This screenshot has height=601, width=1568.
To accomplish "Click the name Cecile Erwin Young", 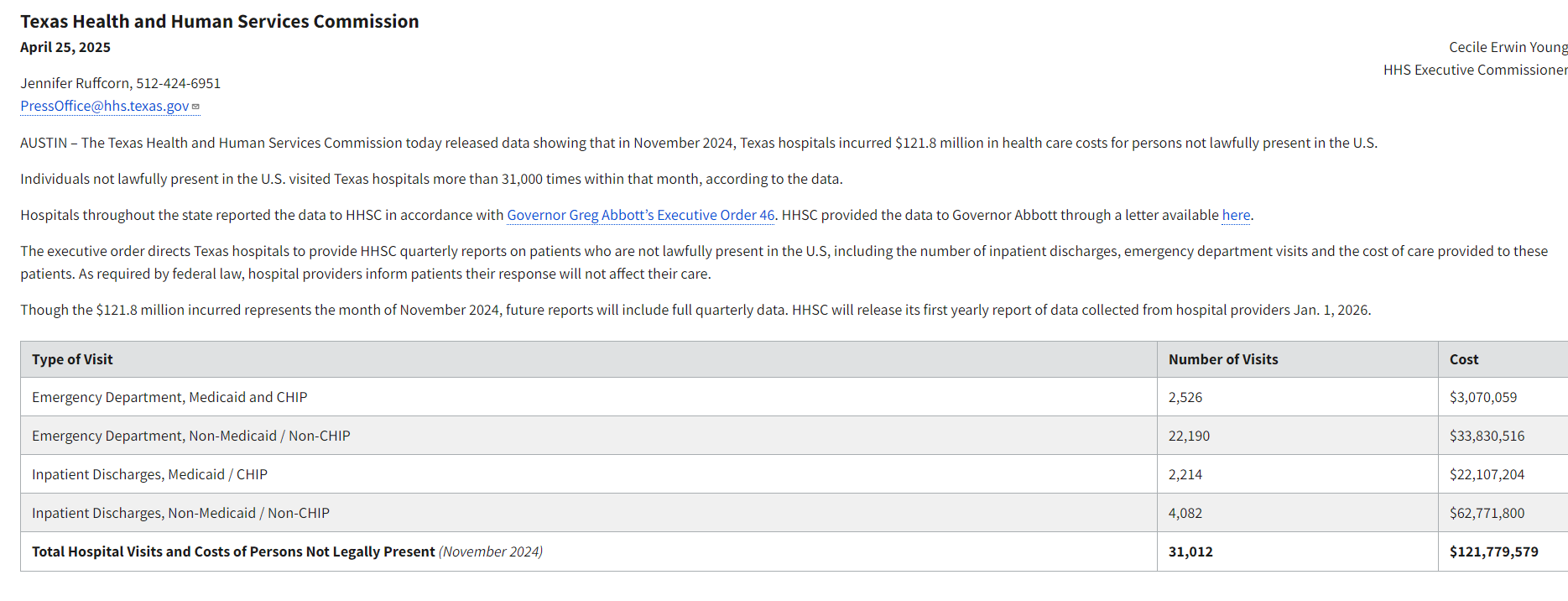I will click(1508, 47).
